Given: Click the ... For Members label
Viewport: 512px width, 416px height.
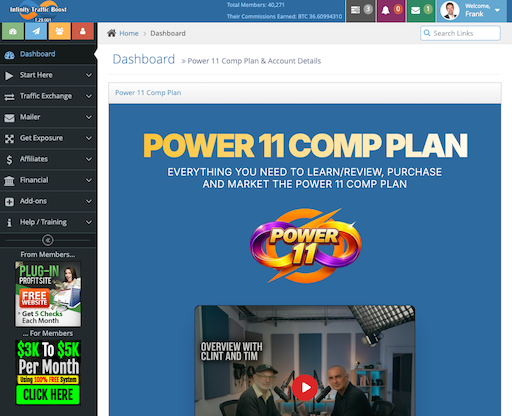Looking at the screenshot, I should [x=48, y=333].
